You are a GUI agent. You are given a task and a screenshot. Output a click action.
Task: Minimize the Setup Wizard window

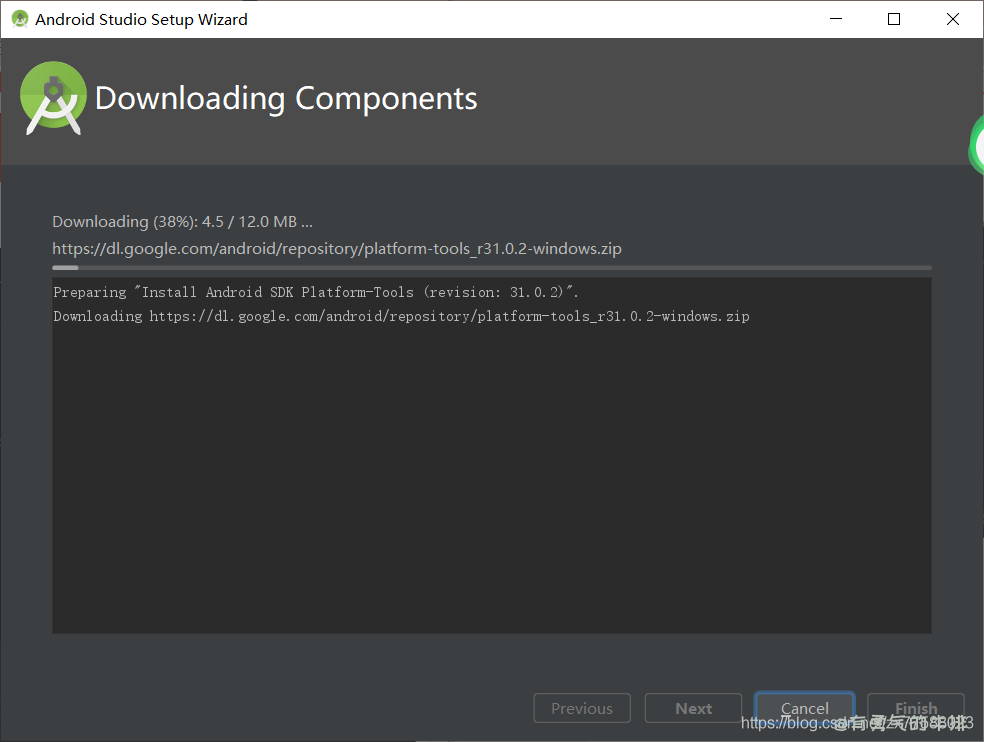(836, 19)
